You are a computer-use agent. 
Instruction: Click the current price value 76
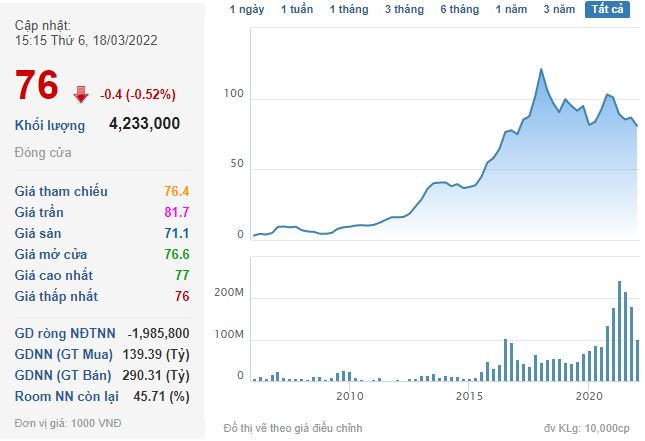tap(37, 86)
